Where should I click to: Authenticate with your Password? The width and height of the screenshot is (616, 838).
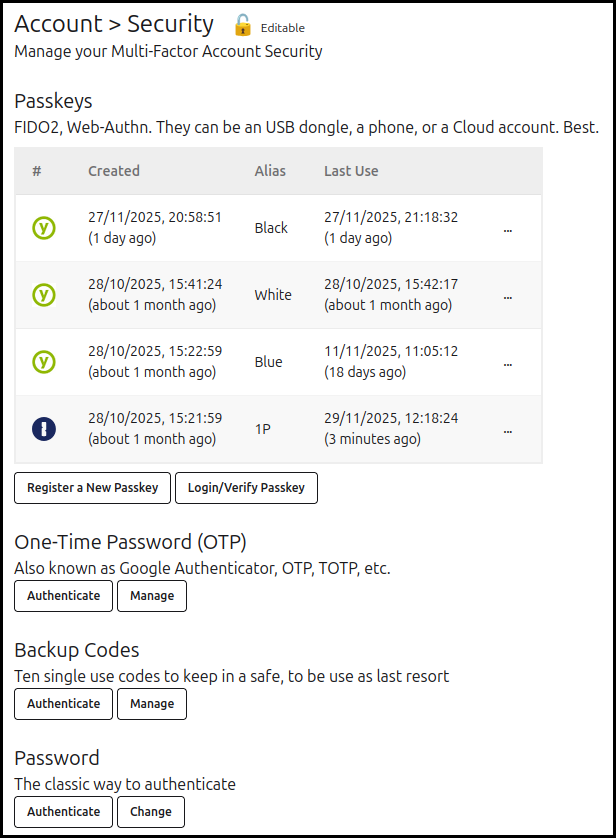click(63, 812)
